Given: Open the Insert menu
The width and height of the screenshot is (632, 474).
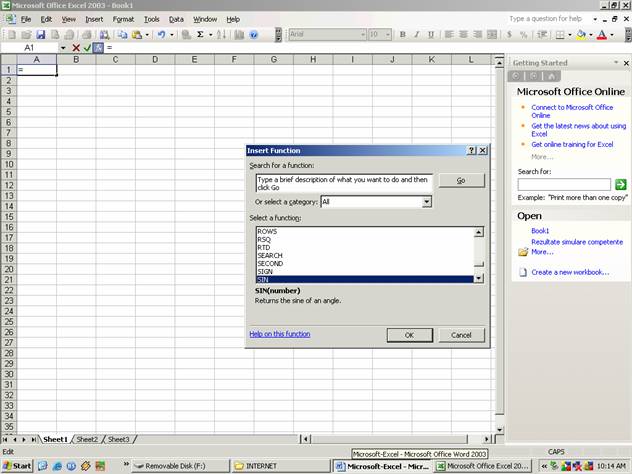Looking at the screenshot, I should [x=94, y=19].
